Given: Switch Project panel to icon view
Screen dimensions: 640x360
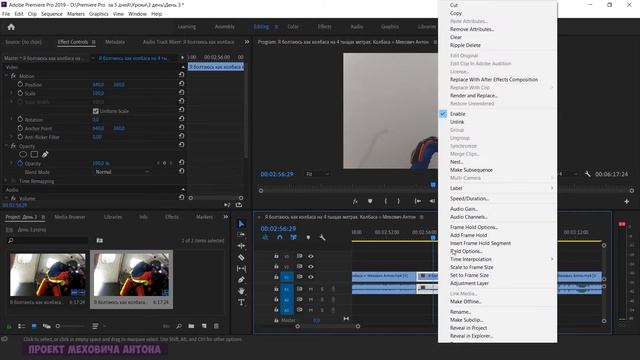Looking at the screenshot, I should coord(34,326).
